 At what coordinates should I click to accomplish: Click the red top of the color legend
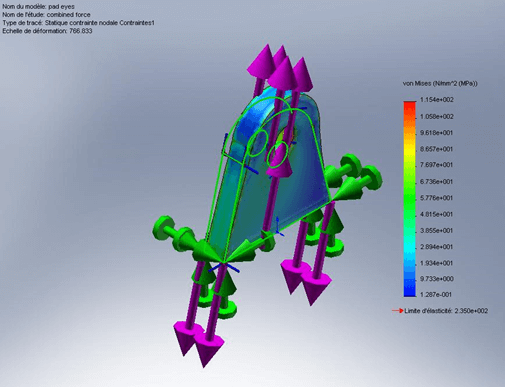[410, 105]
